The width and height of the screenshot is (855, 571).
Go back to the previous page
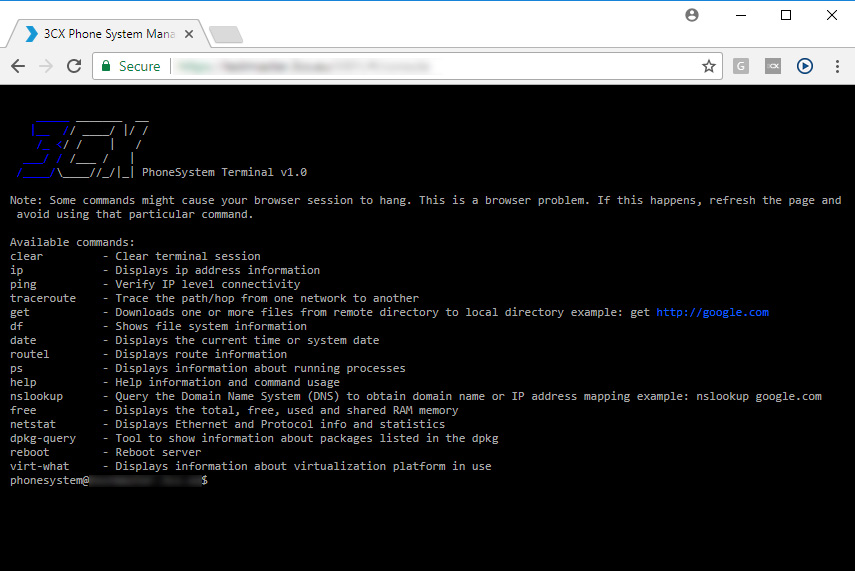click(x=18, y=66)
